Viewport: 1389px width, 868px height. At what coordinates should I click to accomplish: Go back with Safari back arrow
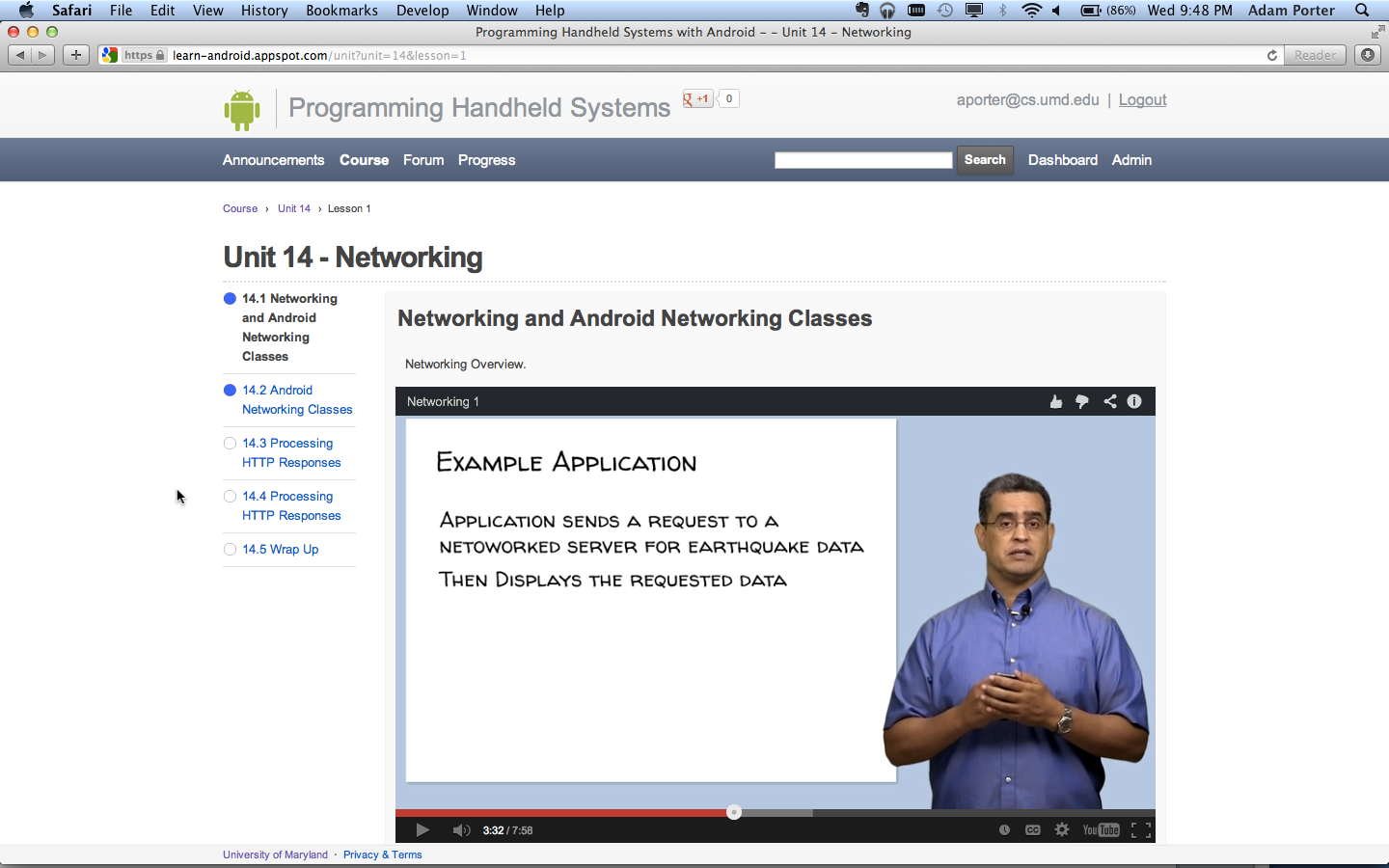(20, 55)
